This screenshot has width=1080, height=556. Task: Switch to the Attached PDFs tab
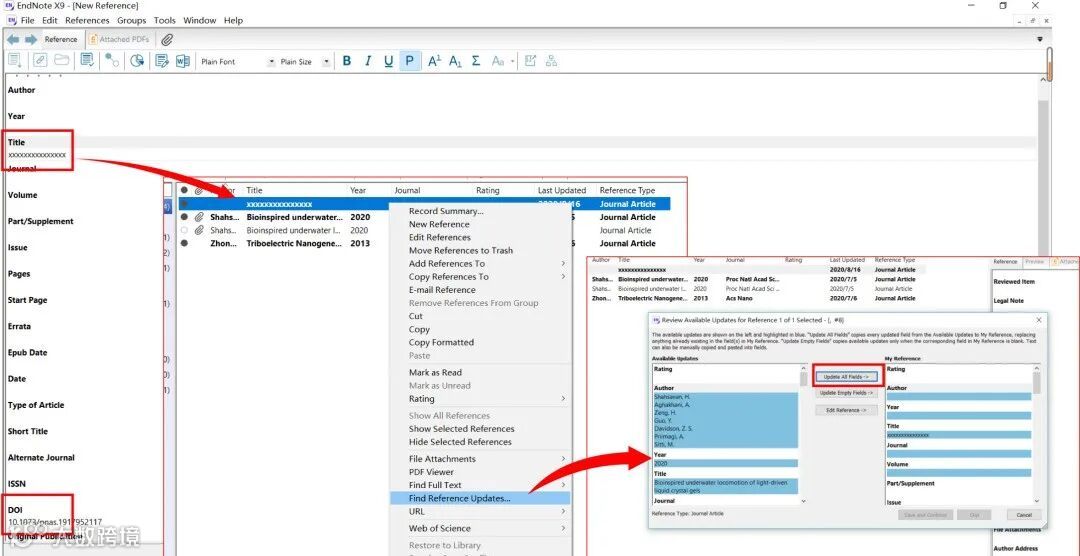coord(119,39)
